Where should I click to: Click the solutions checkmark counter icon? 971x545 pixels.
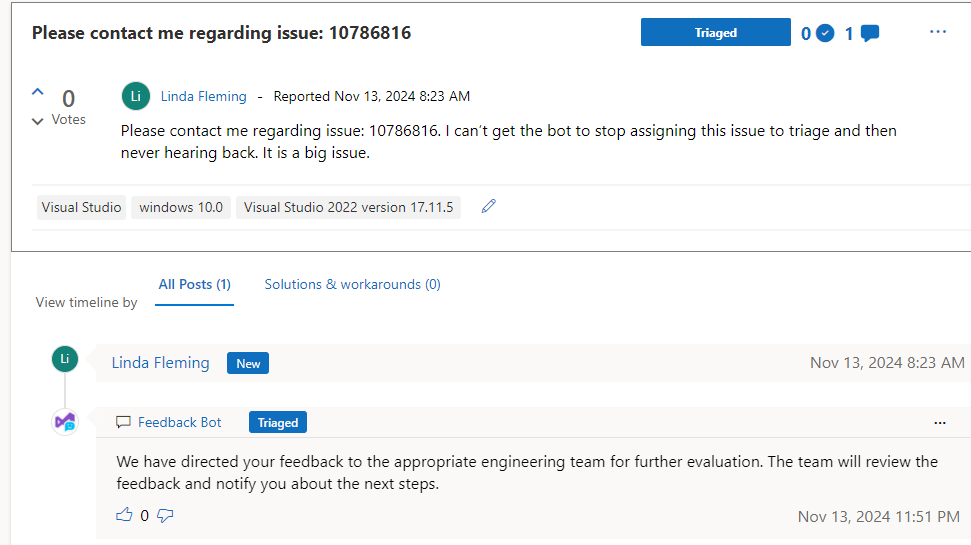(x=825, y=33)
